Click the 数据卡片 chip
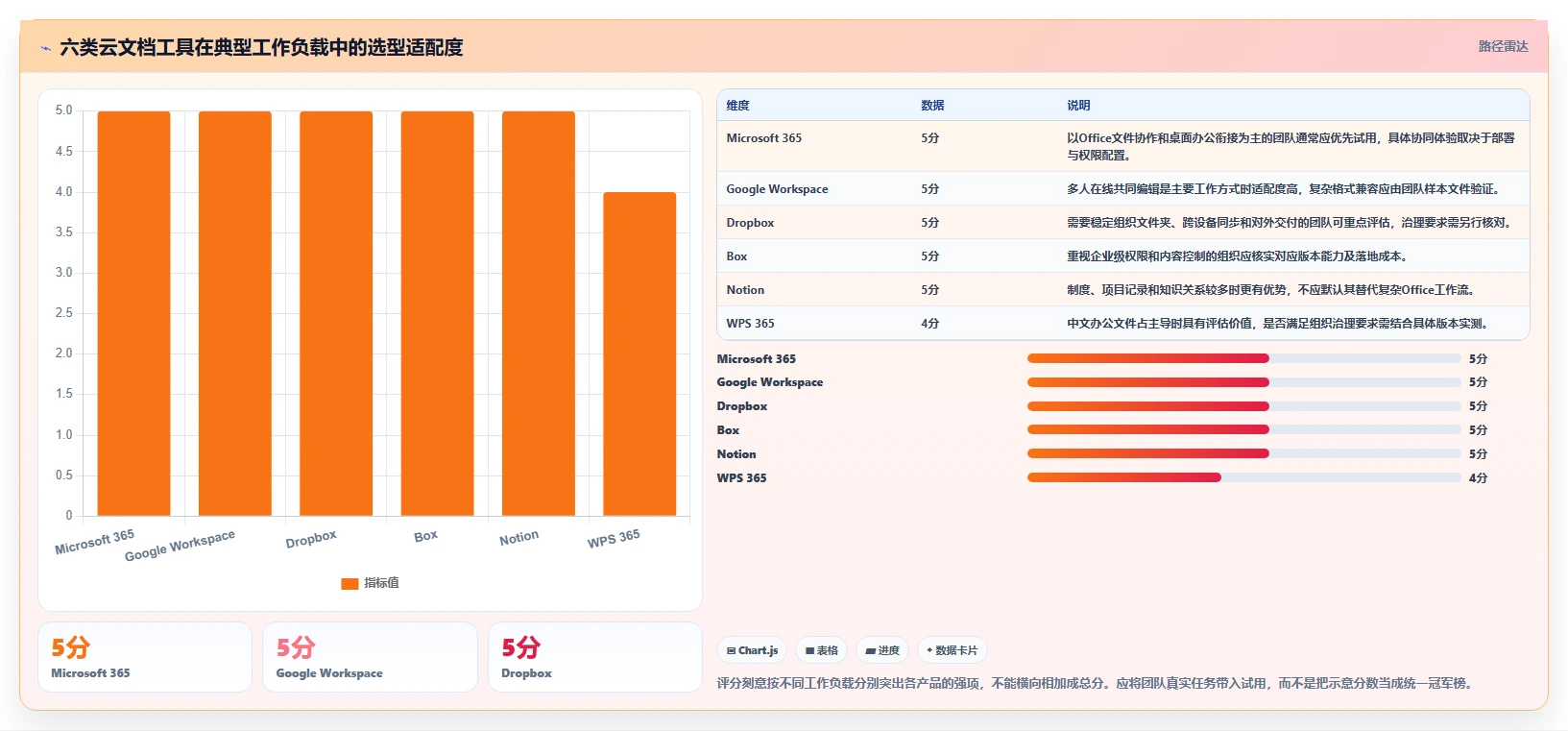Viewport: 1568px width, 731px height. (953, 650)
